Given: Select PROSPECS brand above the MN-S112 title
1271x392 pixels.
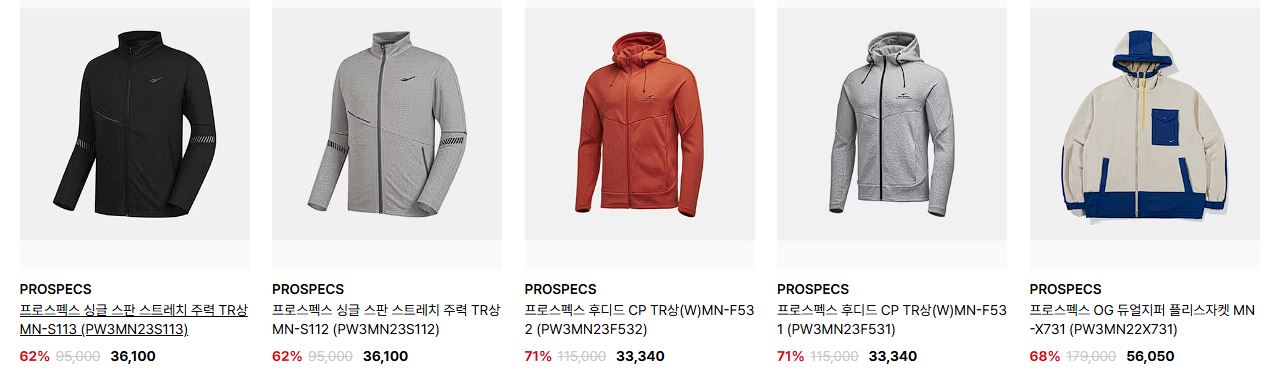Looking at the screenshot, I should pyautogui.click(x=308, y=289).
